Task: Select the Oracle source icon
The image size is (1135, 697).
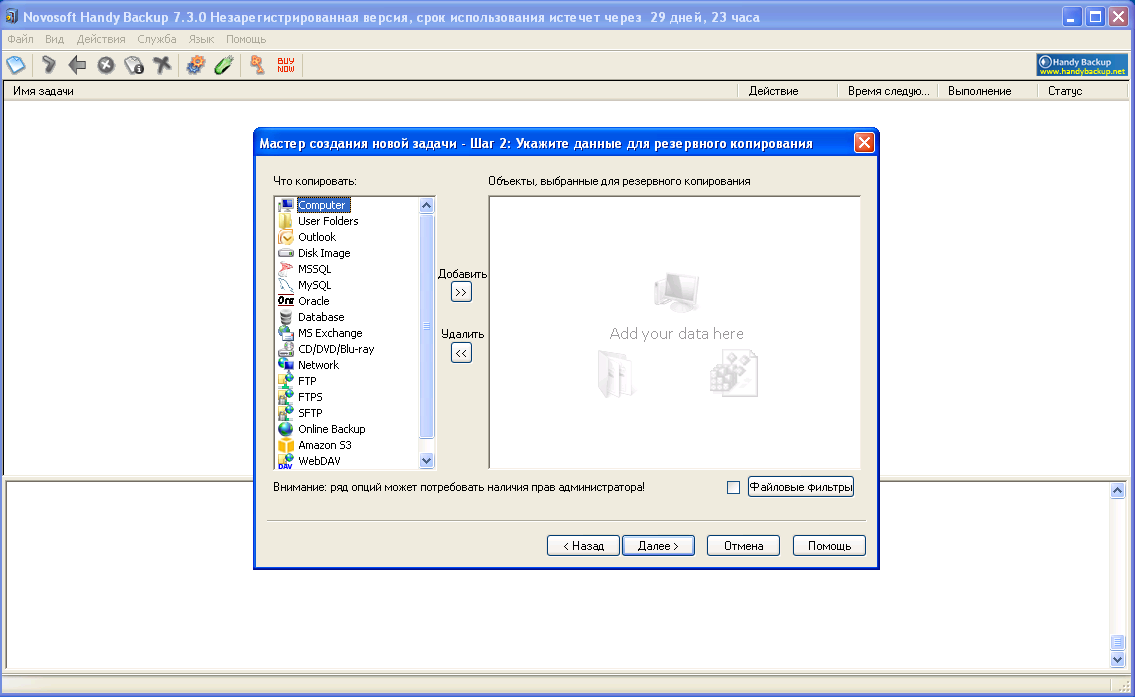Action: [286, 300]
